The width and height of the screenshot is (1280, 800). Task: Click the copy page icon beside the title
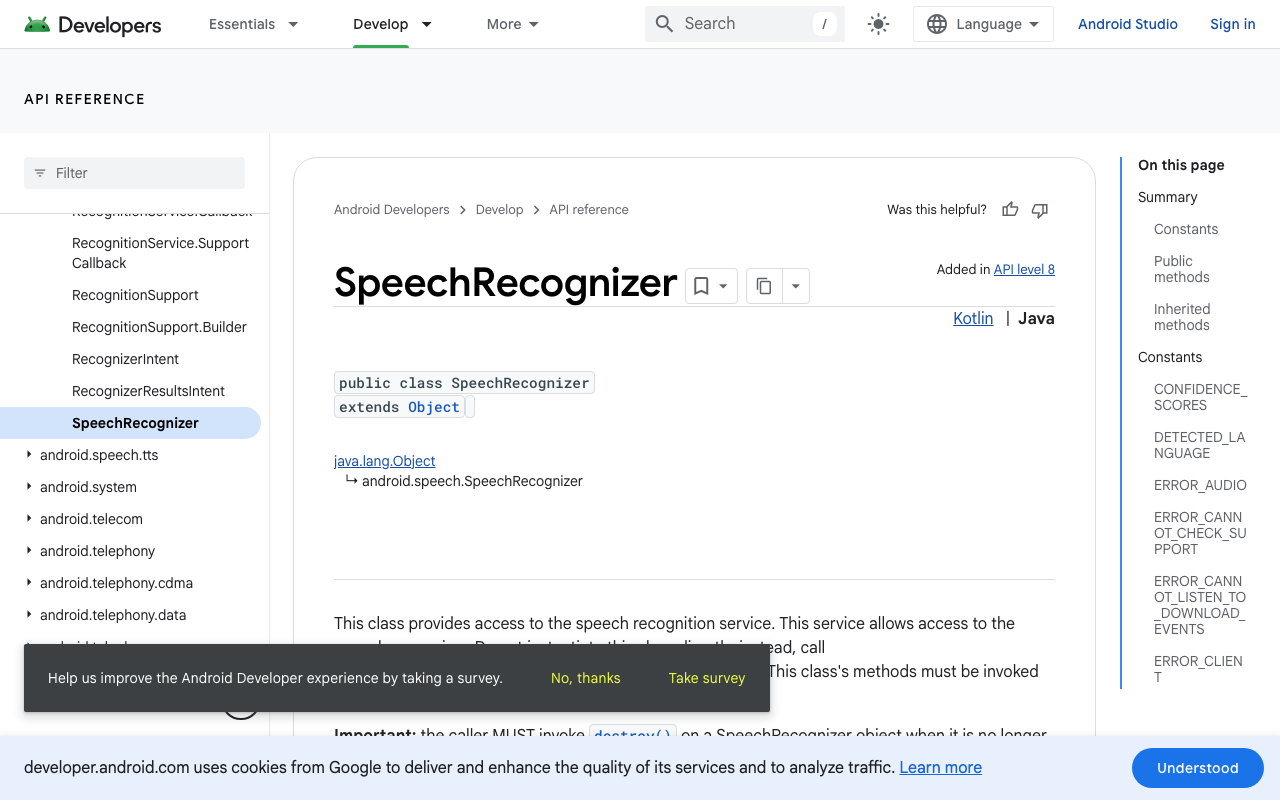[x=764, y=286]
